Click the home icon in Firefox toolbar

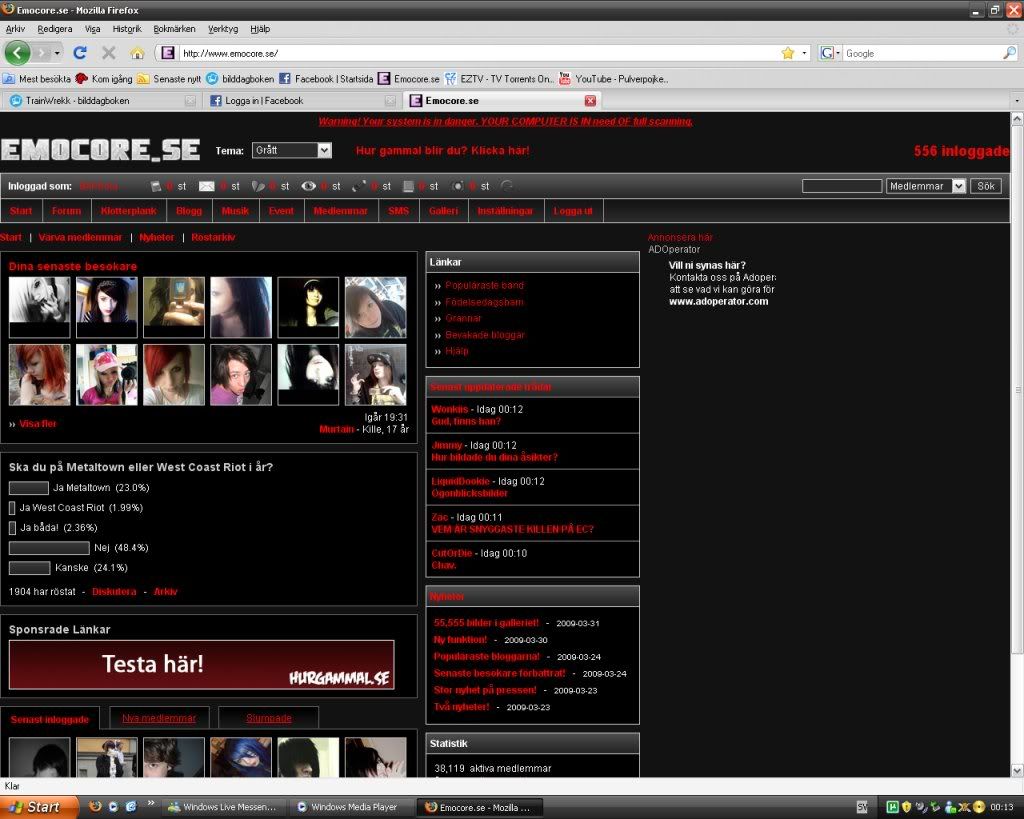[x=137, y=53]
